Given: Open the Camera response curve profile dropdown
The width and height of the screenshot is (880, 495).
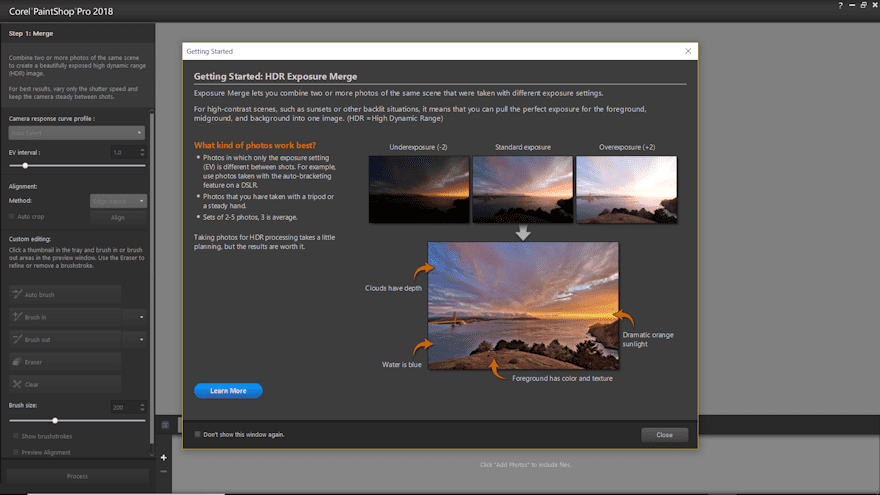Looking at the screenshot, I should pyautogui.click(x=76, y=132).
